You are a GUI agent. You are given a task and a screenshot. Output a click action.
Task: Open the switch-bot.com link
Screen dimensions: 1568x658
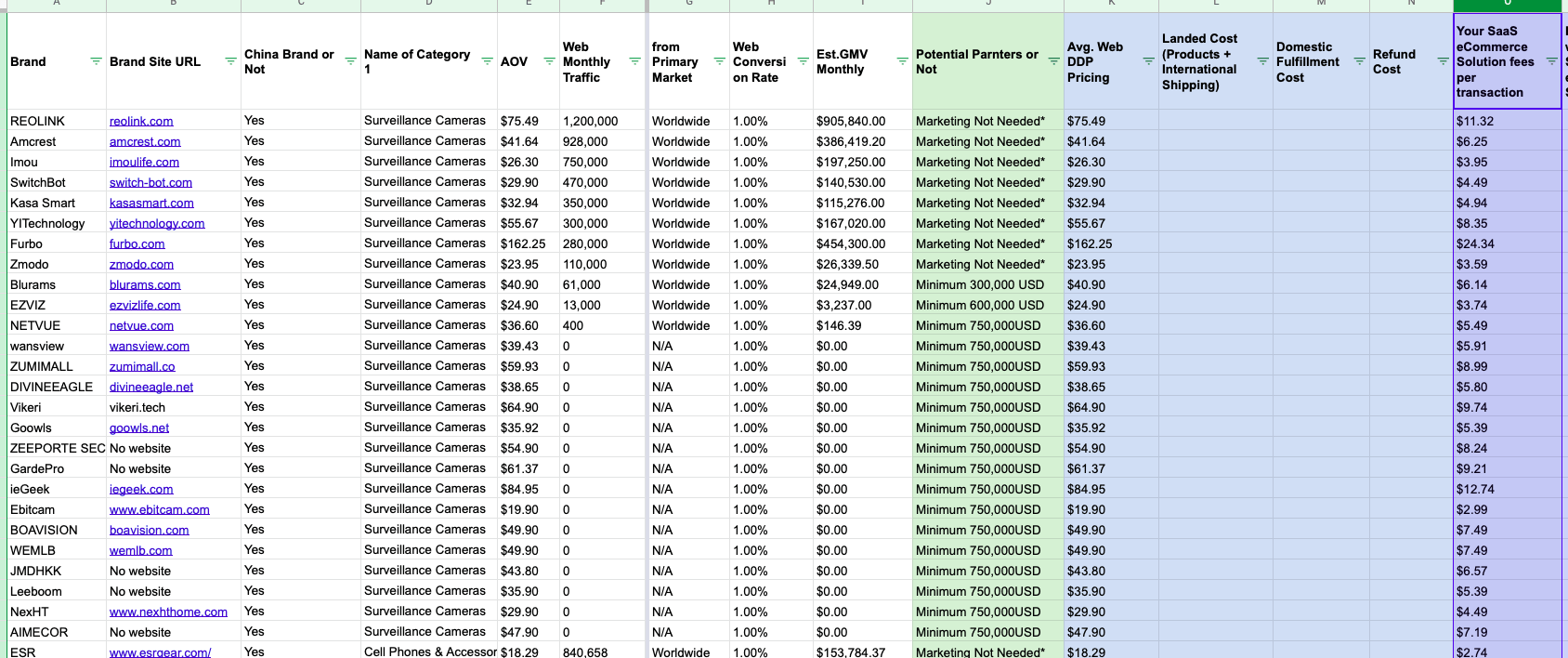(x=150, y=182)
